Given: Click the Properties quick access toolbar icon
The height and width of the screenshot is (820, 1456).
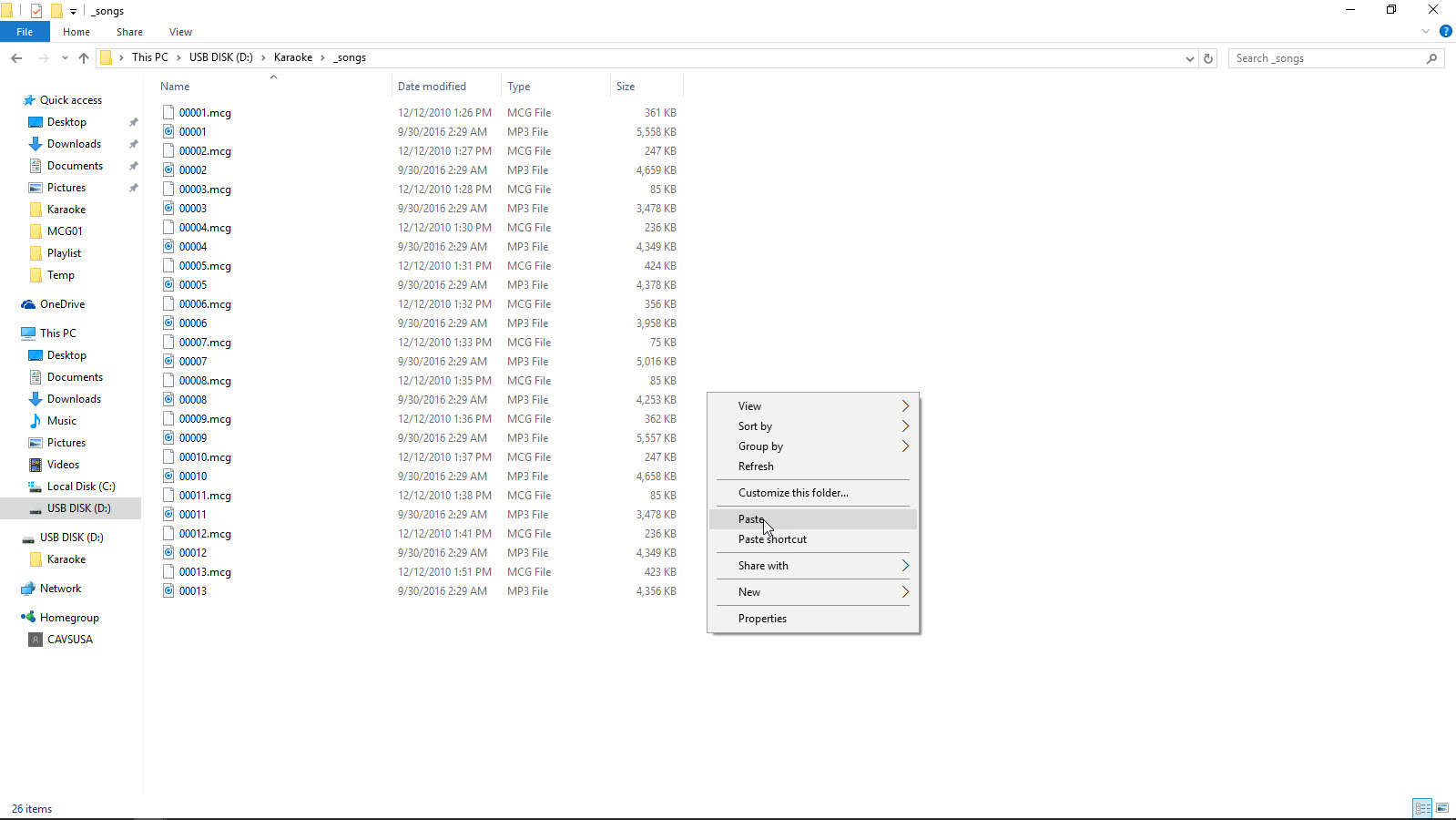Looking at the screenshot, I should click(x=36, y=11).
